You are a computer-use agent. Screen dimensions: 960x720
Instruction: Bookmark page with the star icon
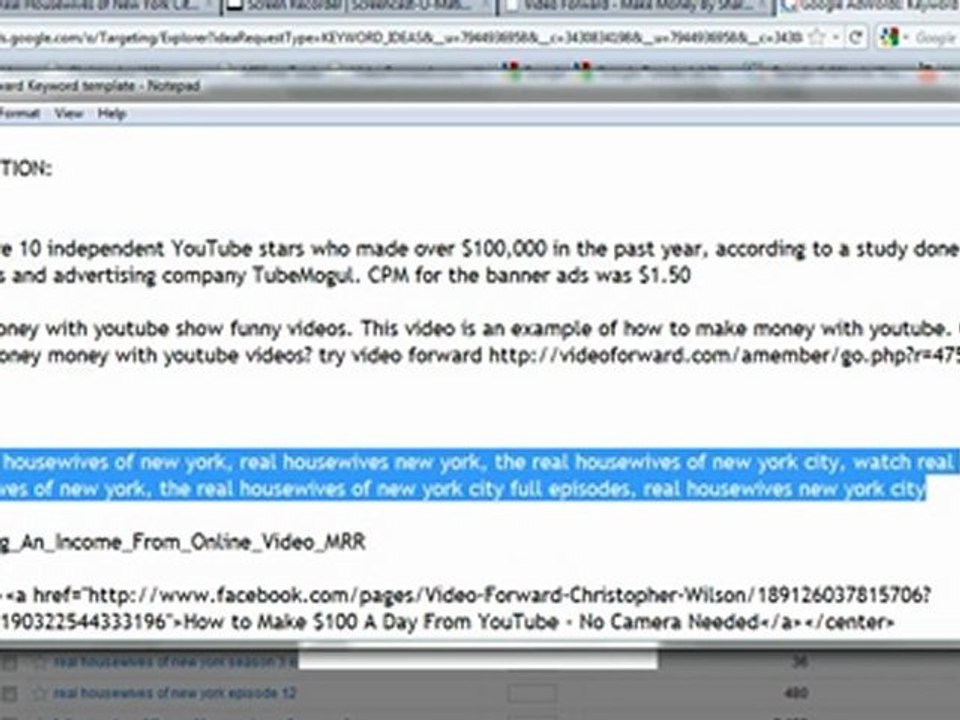pos(816,37)
